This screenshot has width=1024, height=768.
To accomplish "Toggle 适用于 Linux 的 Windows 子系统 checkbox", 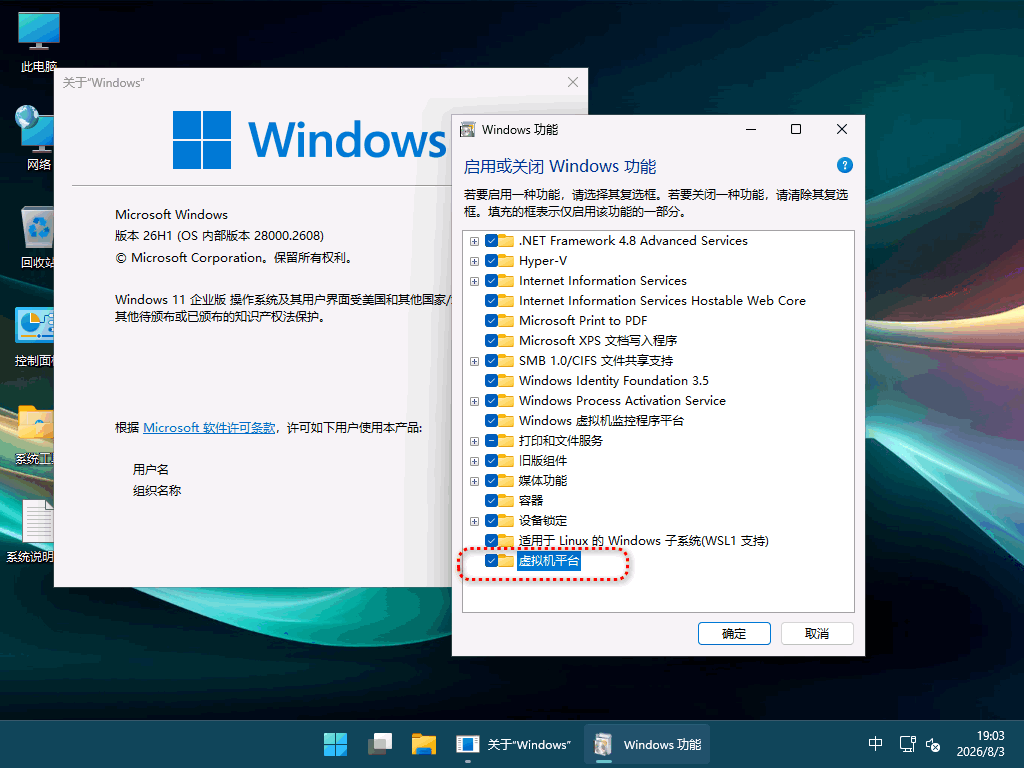I will tap(492, 540).
